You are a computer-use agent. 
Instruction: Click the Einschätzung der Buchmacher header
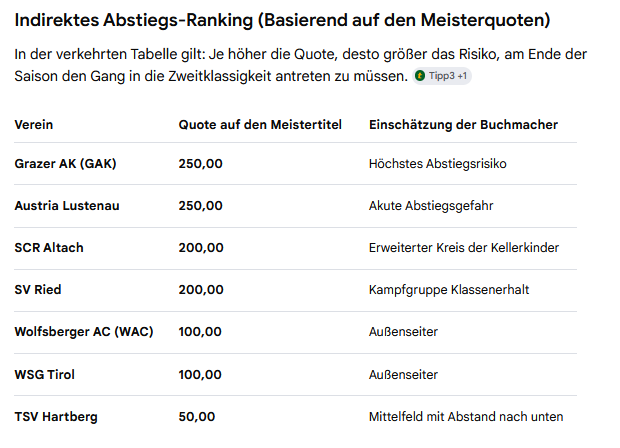click(463, 125)
